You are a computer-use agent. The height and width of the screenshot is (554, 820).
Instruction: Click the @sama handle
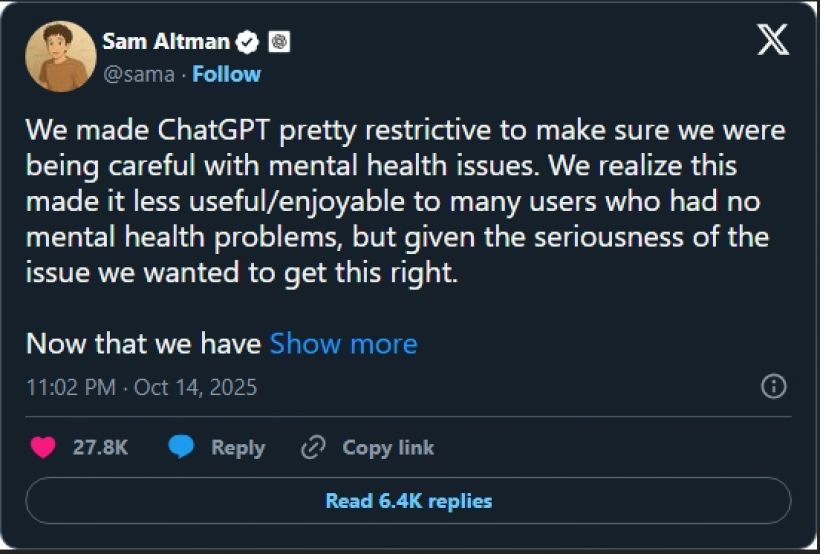point(138,74)
